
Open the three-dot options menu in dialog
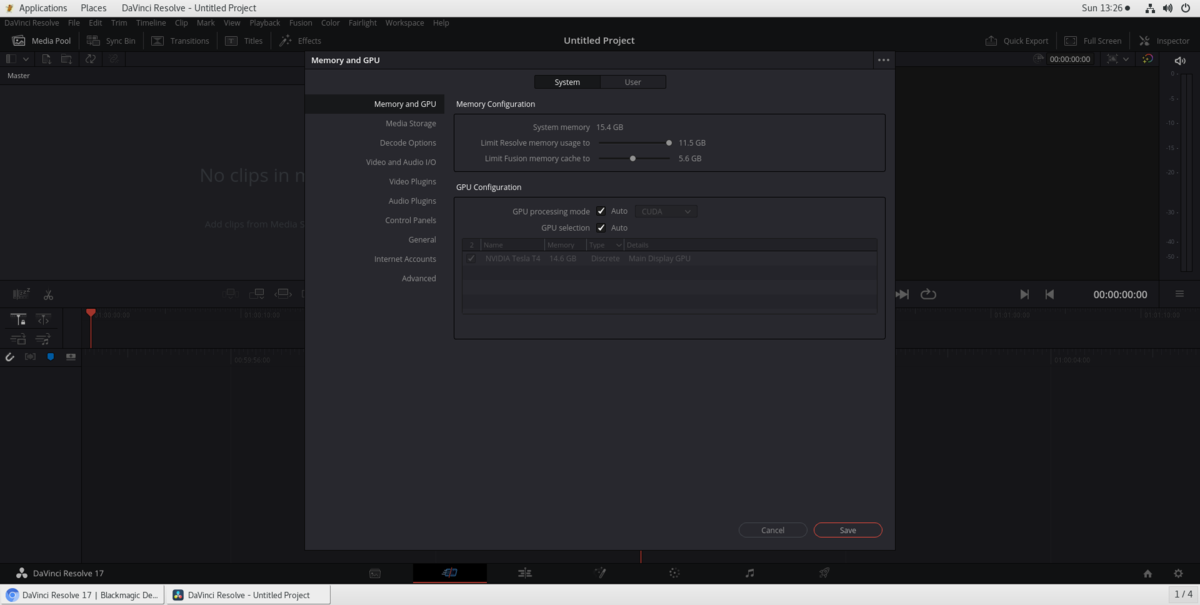883,60
